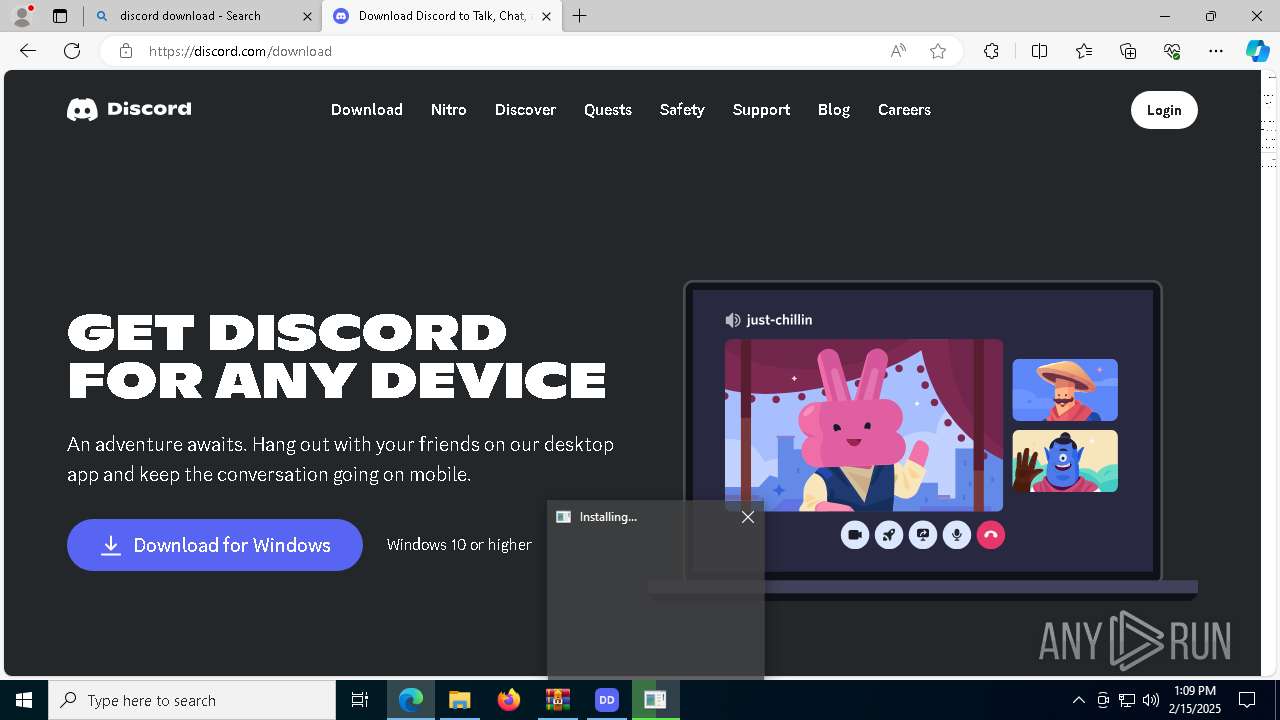
Task: Open the Safety nav item
Action: 682,110
